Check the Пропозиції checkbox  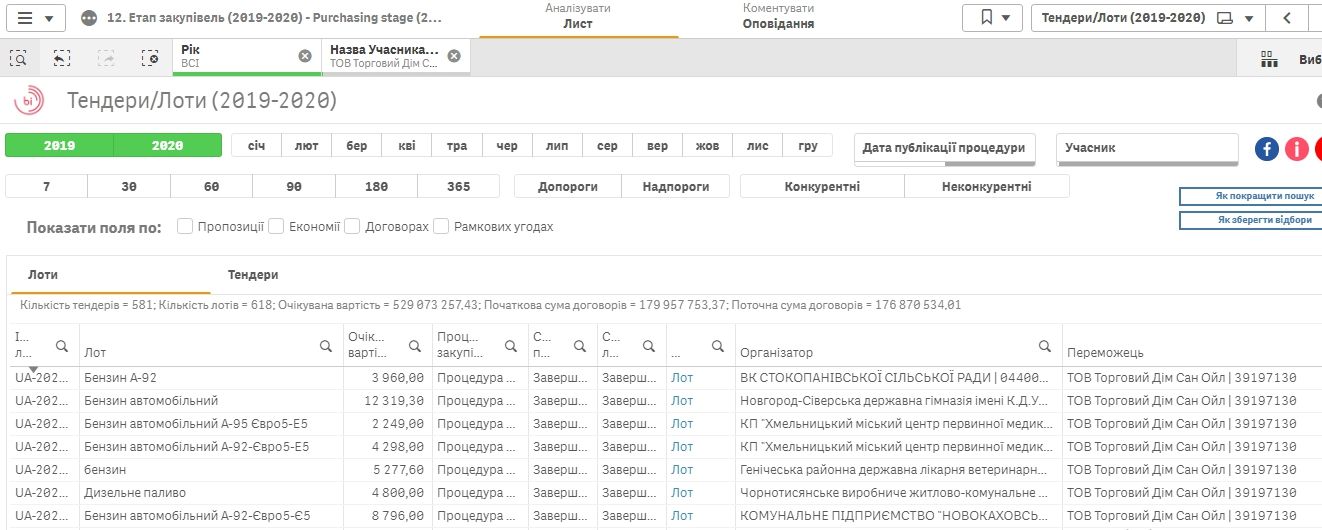(185, 226)
